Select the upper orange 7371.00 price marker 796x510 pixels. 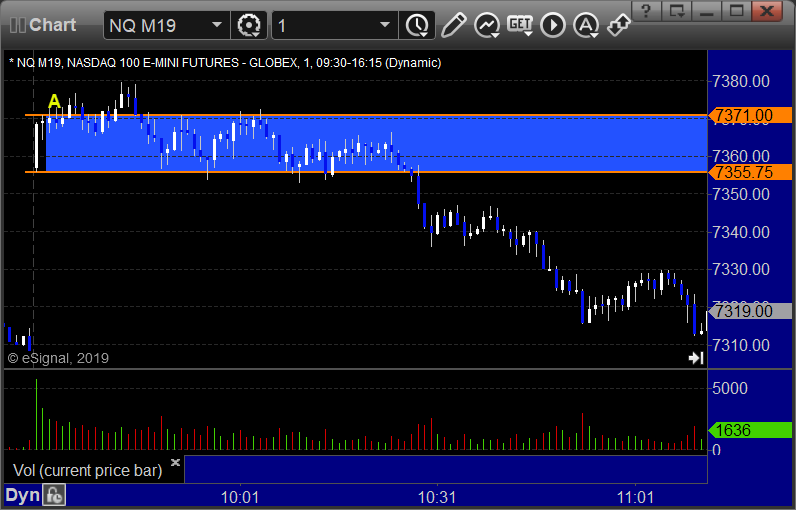coord(750,115)
